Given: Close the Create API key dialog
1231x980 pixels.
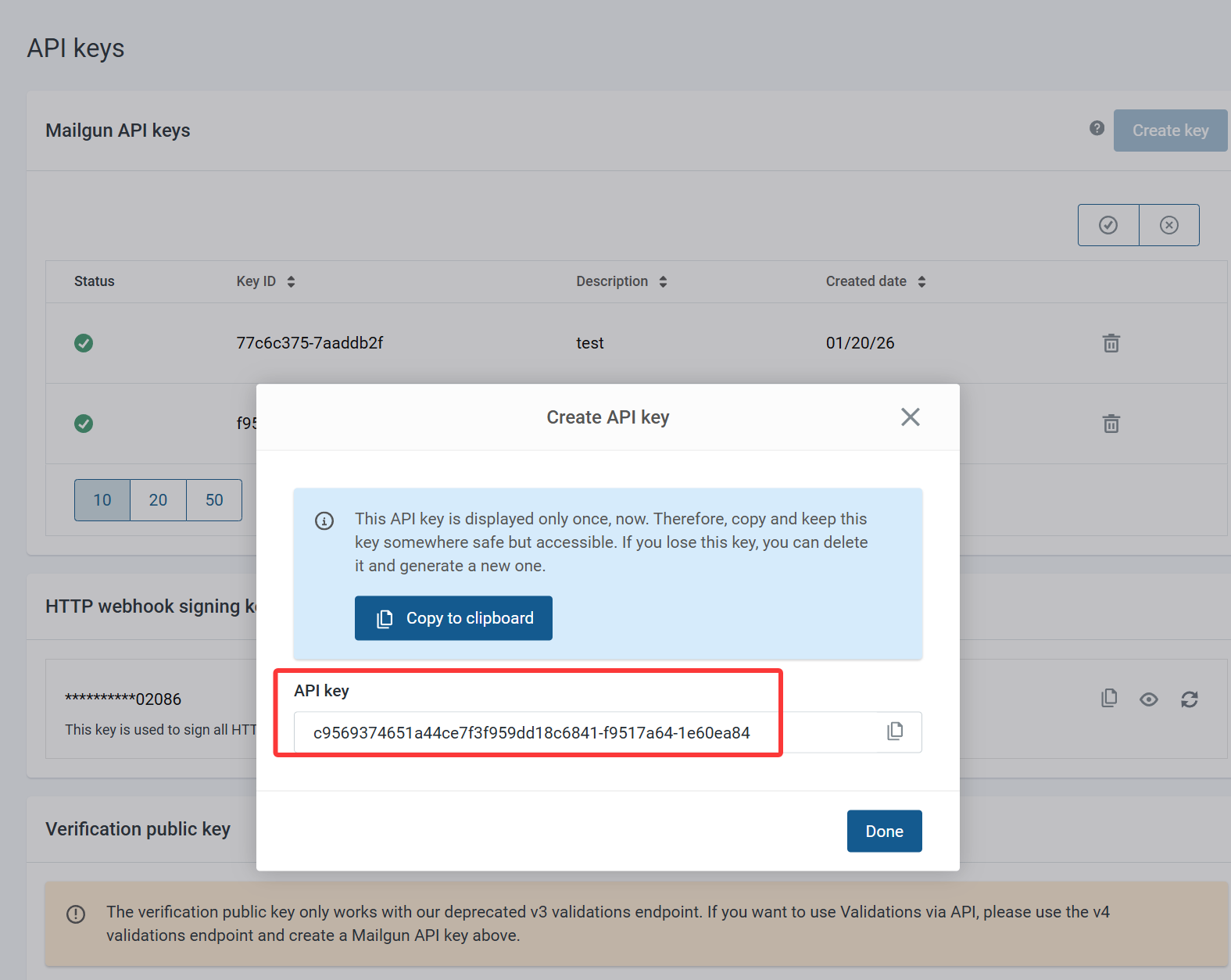Looking at the screenshot, I should point(910,417).
